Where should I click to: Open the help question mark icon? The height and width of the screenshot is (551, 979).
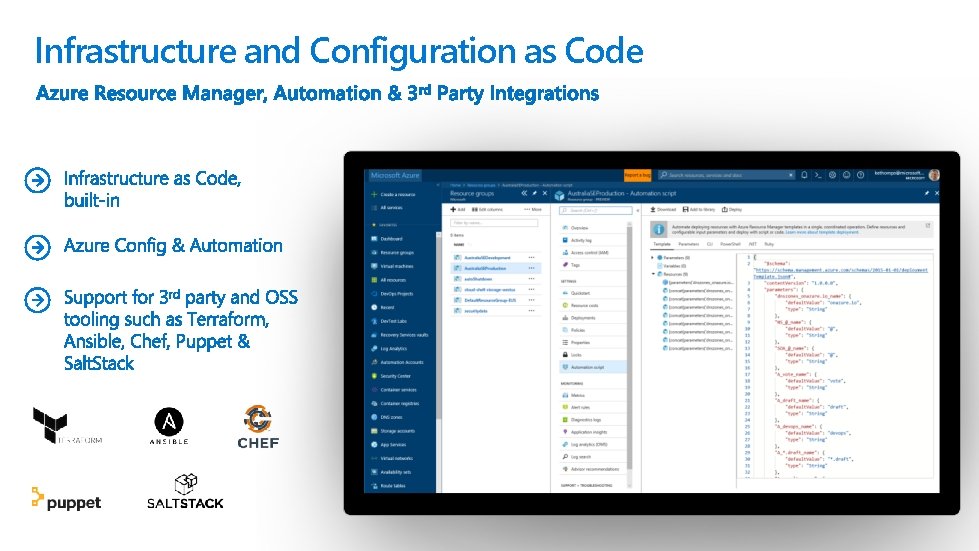[x=860, y=175]
